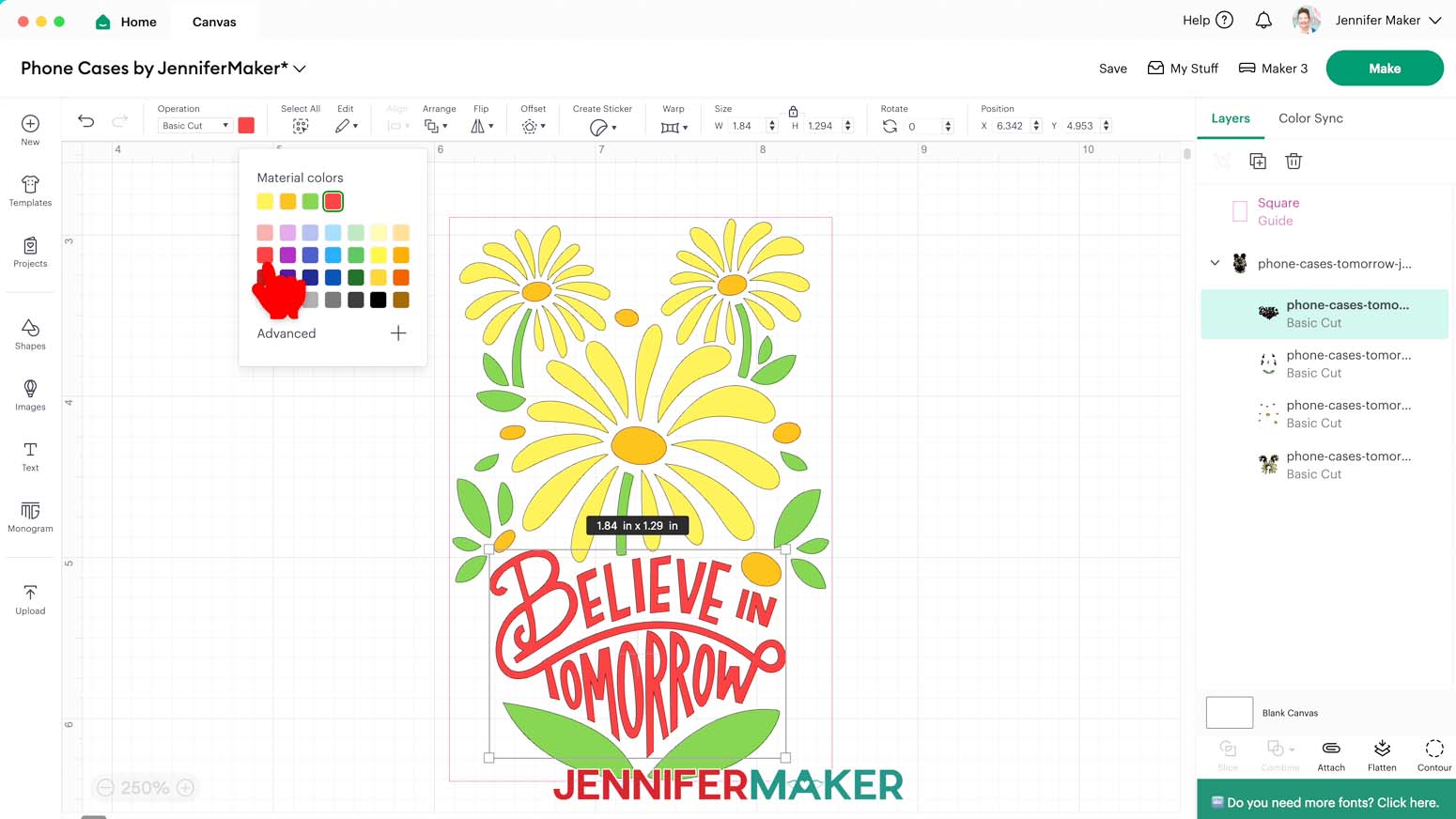The height and width of the screenshot is (819, 1456).
Task: Click the Attach tool
Action: 1331,755
